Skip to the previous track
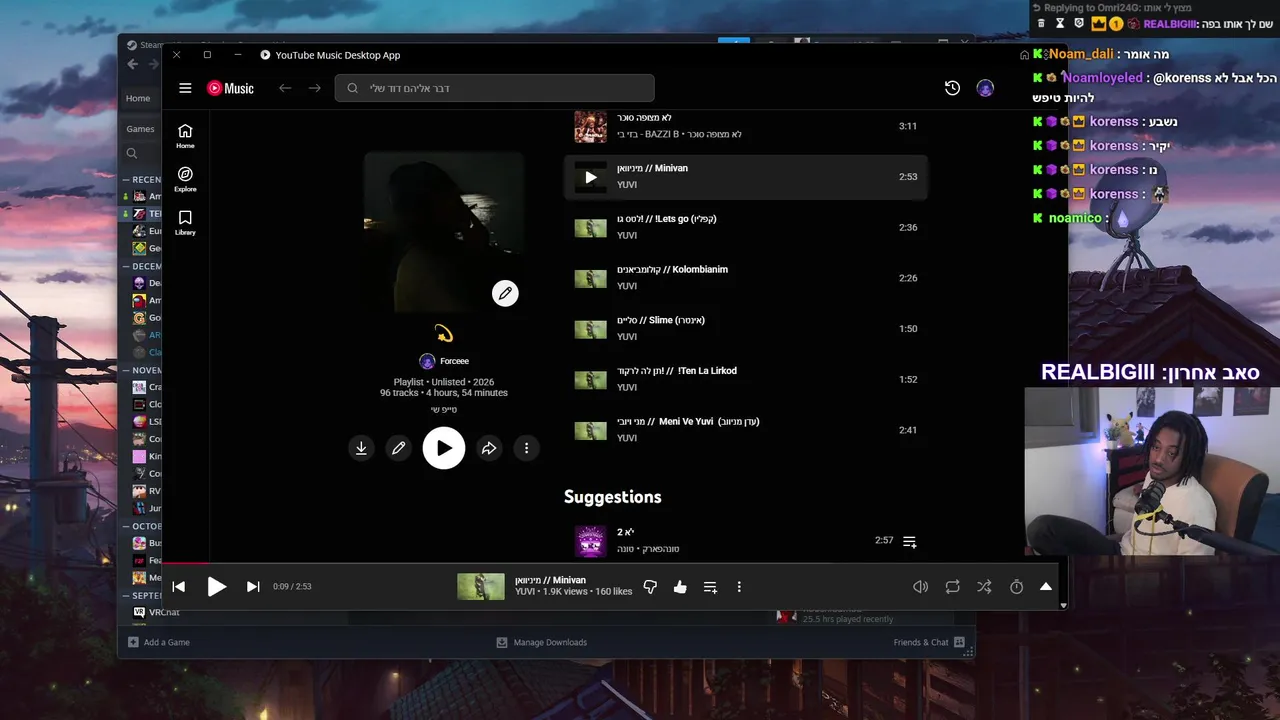The height and width of the screenshot is (720, 1280). click(x=179, y=587)
